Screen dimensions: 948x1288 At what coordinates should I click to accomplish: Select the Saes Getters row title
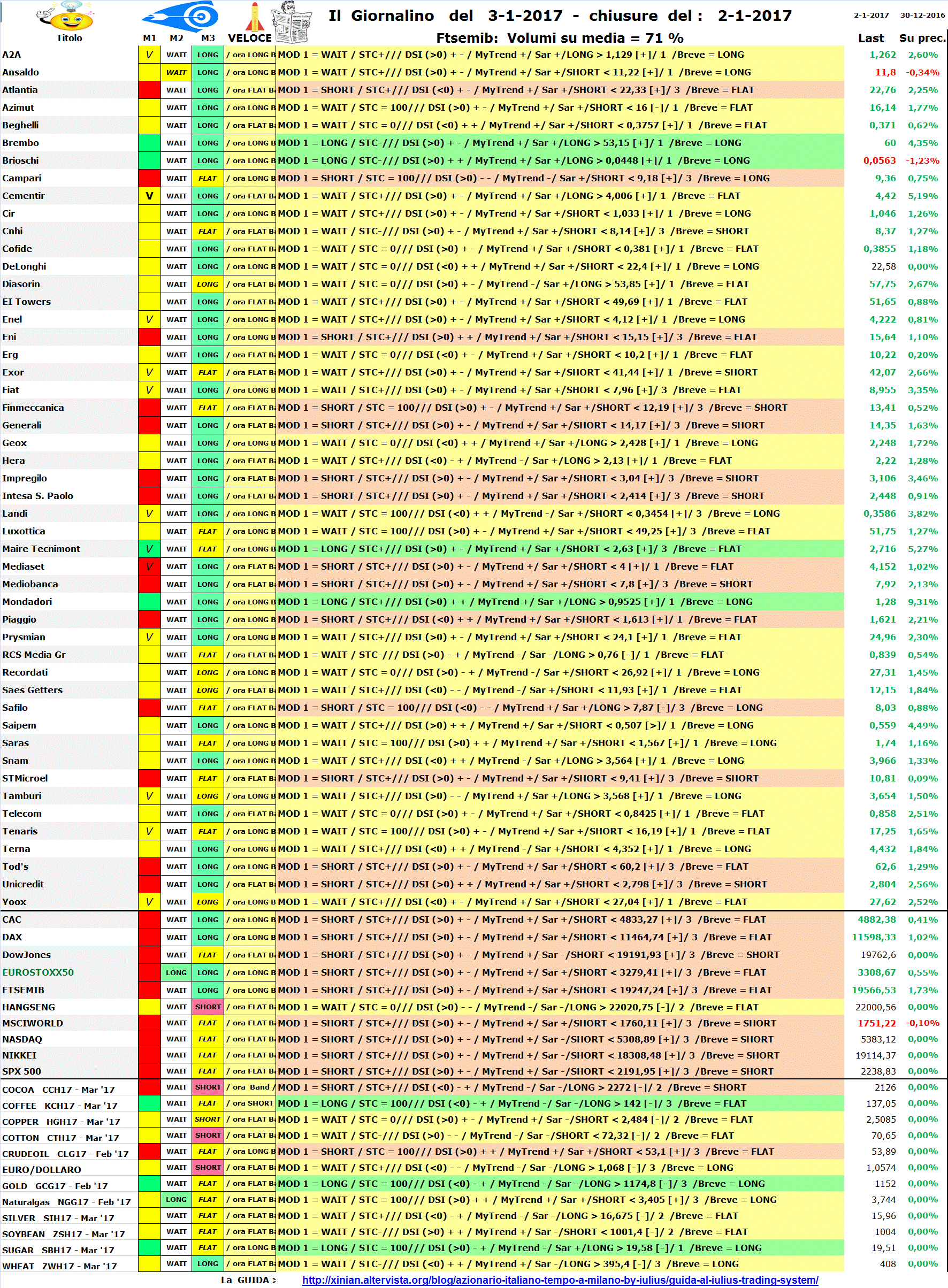click(x=32, y=689)
